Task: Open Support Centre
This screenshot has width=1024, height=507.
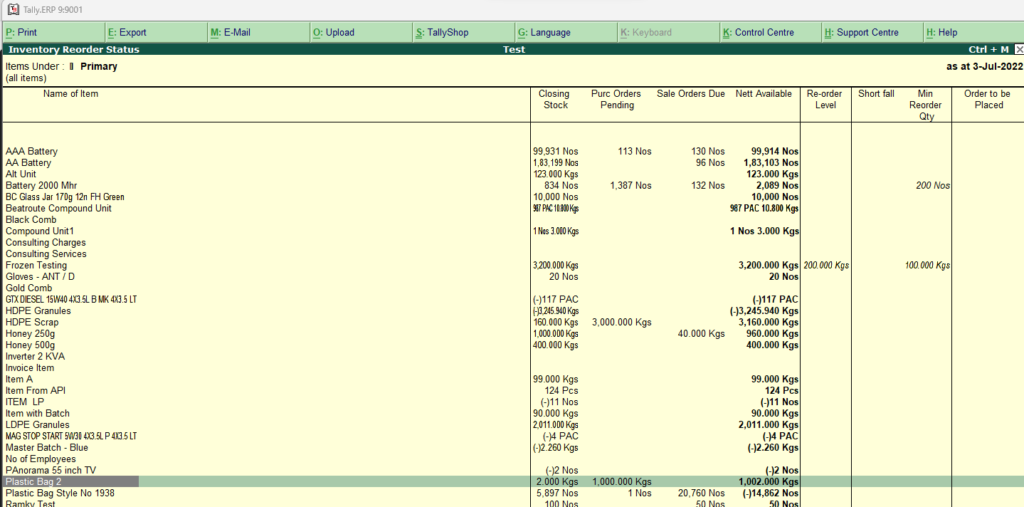Action: tap(874, 32)
